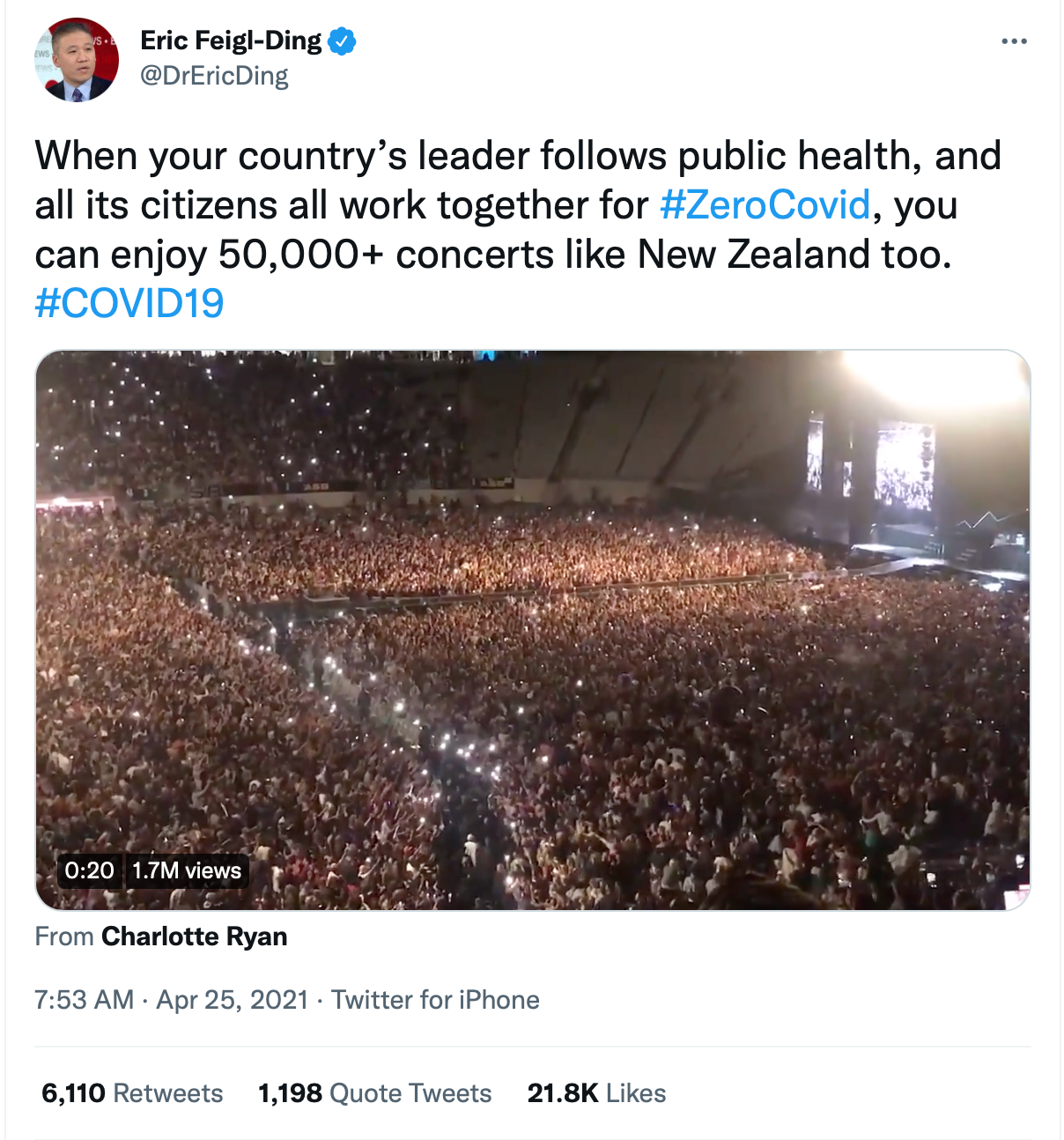Follow the #ZeroCovid hashtag link
This screenshot has height=1140, width=1064.
coord(765,204)
